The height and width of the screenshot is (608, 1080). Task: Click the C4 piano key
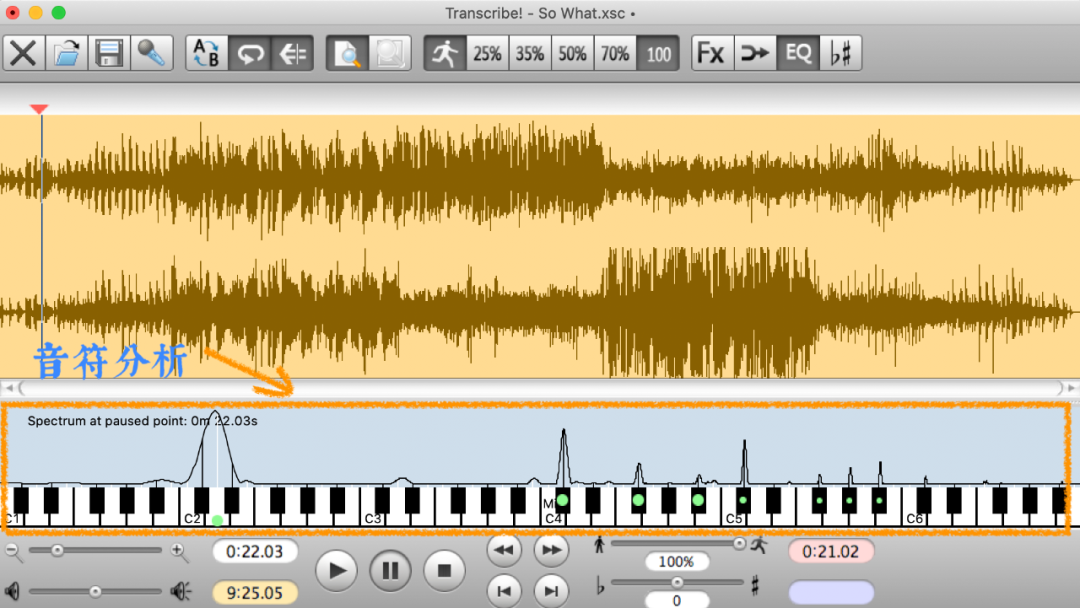point(551,518)
